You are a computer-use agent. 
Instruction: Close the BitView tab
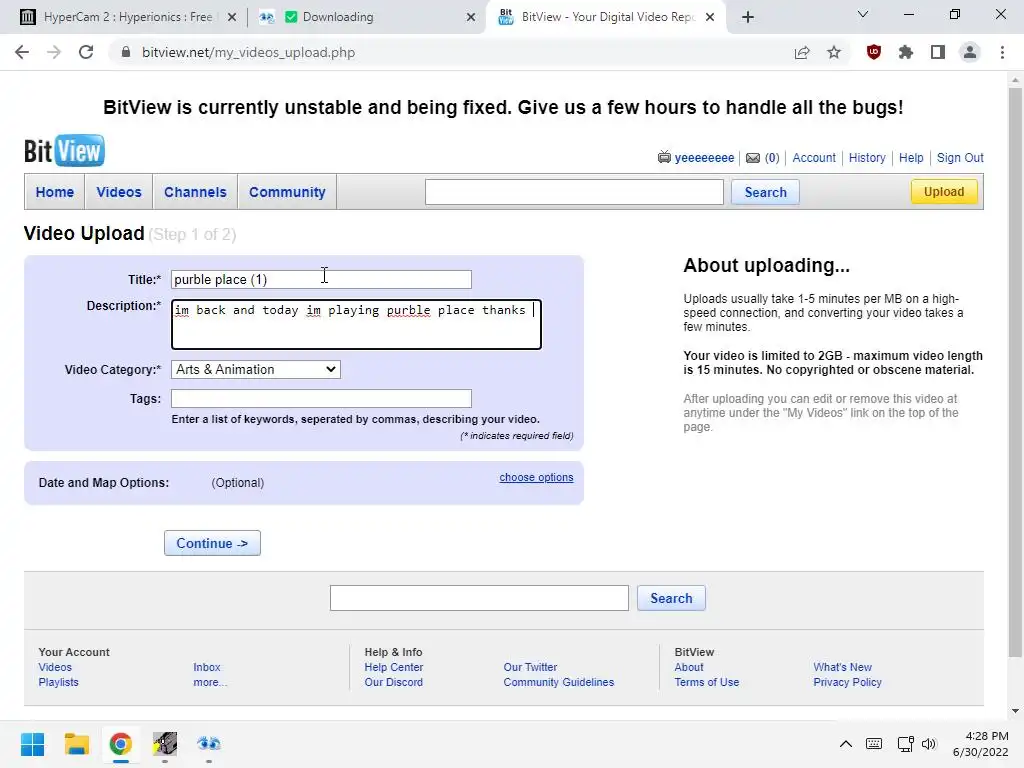711,17
